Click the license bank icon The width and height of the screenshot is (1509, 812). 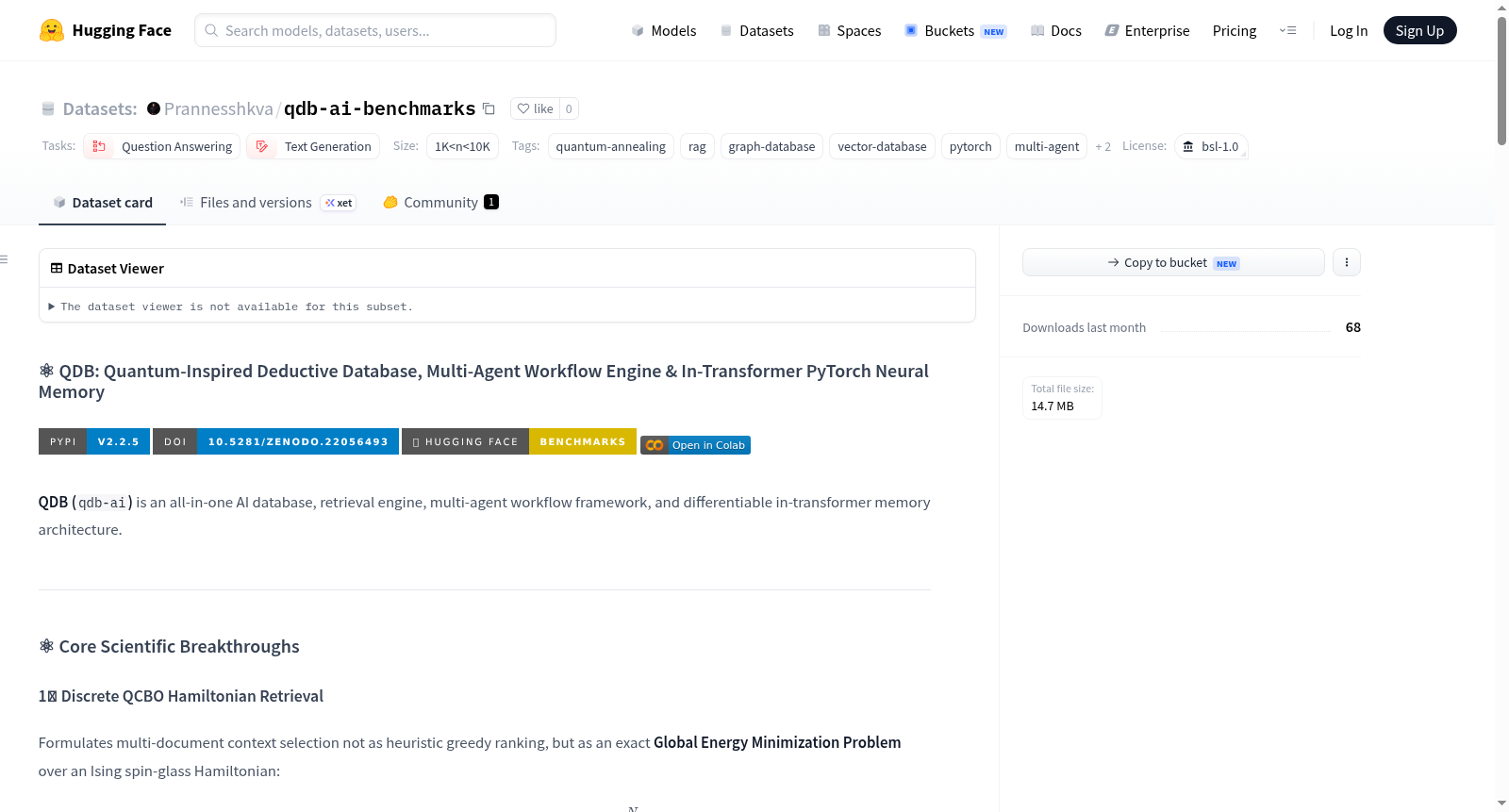tap(1188, 146)
